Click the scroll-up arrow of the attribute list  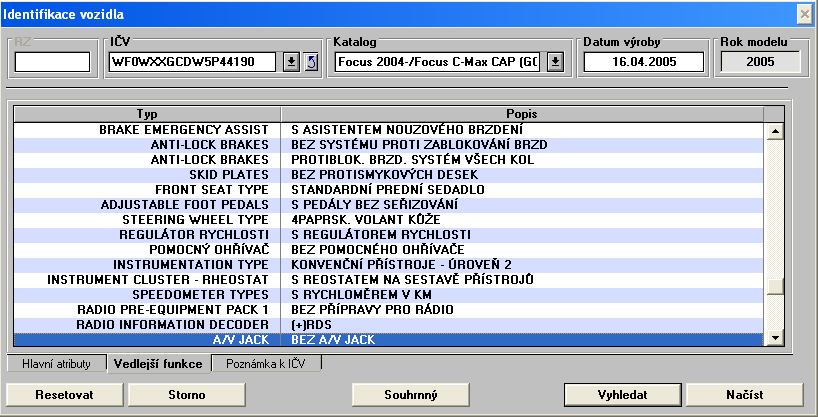(773, 130)
